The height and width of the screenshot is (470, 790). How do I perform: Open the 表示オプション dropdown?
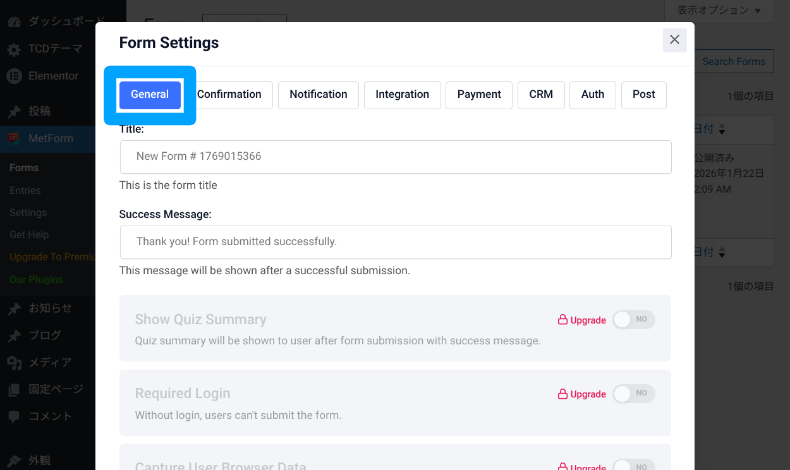(718, 10)
